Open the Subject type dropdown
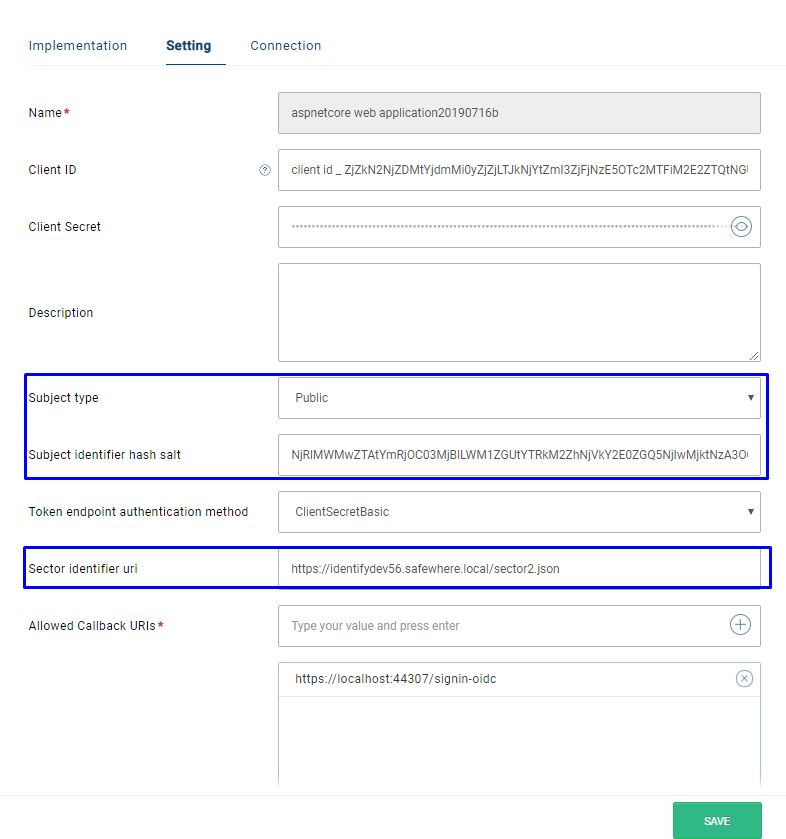This screenshot has width=786, height=839. (x=519, y=398)
